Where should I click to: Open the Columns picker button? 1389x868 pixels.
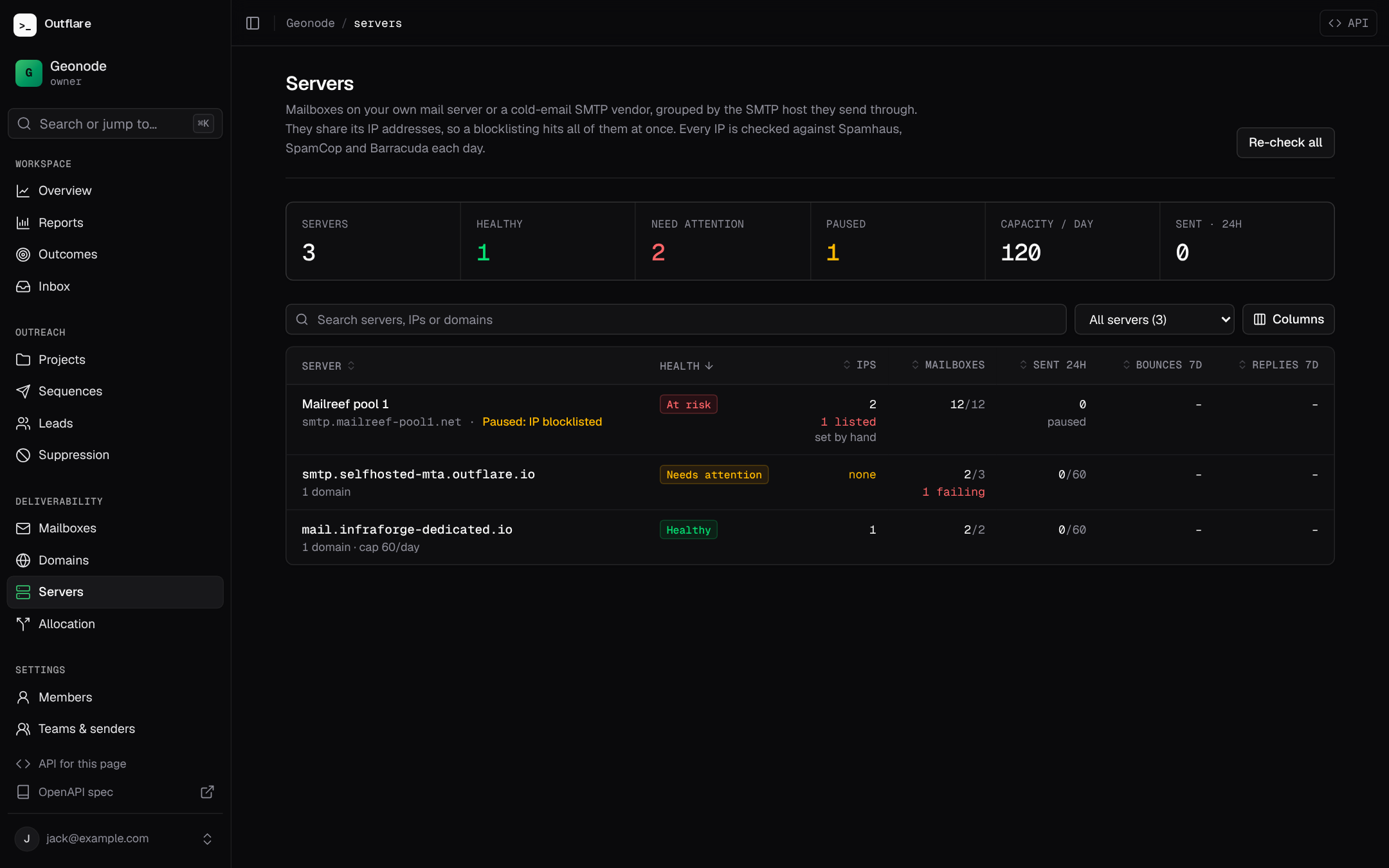(x=1288, y=320)
